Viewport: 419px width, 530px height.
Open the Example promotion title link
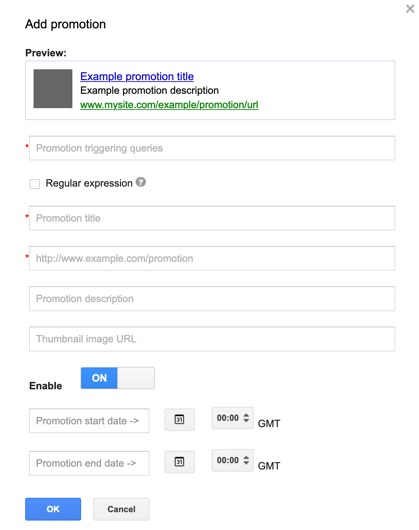tap(137, 76)
